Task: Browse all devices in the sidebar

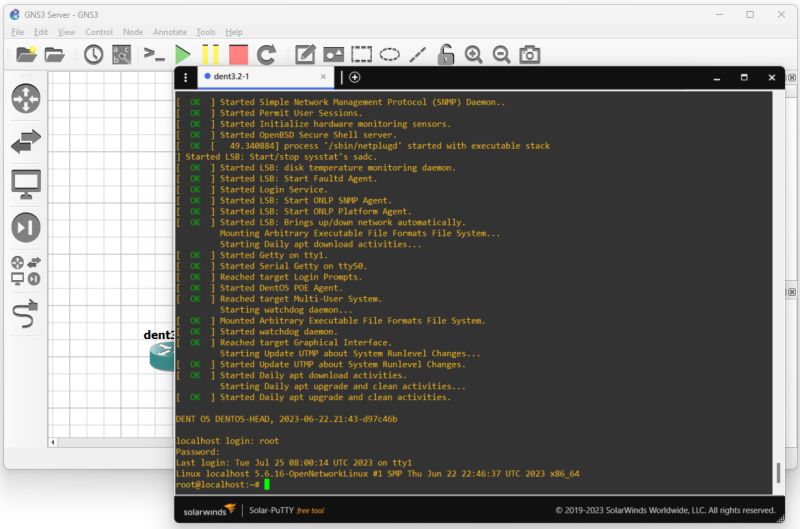Action: 26,270
